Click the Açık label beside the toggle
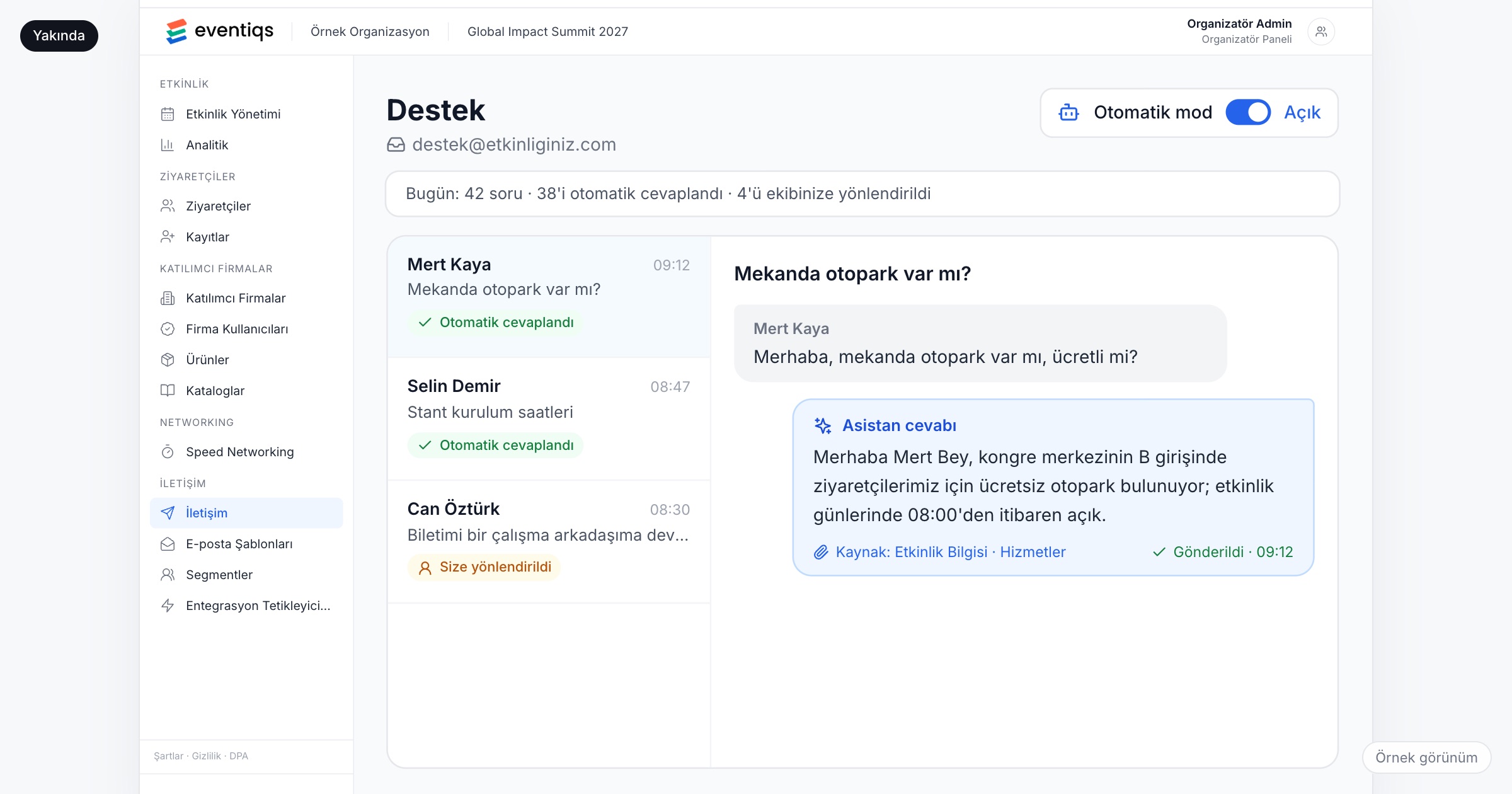Viewport: 1512px width, 794px height. point(1302,112)
